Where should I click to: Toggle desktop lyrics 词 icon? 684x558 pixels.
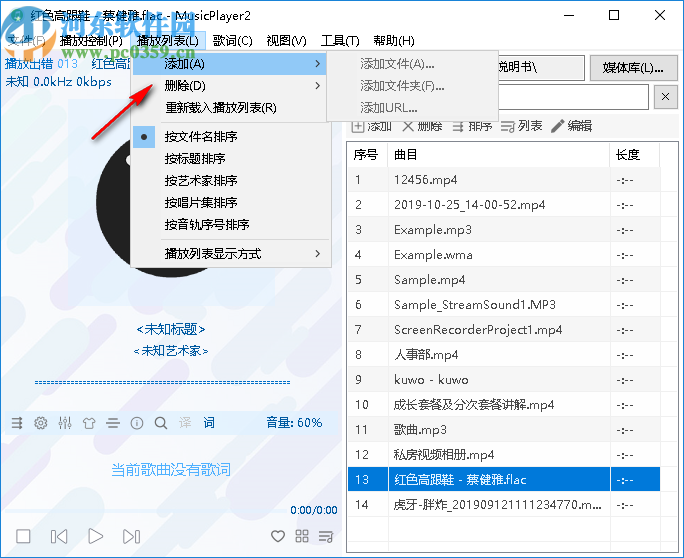(209, 422)
